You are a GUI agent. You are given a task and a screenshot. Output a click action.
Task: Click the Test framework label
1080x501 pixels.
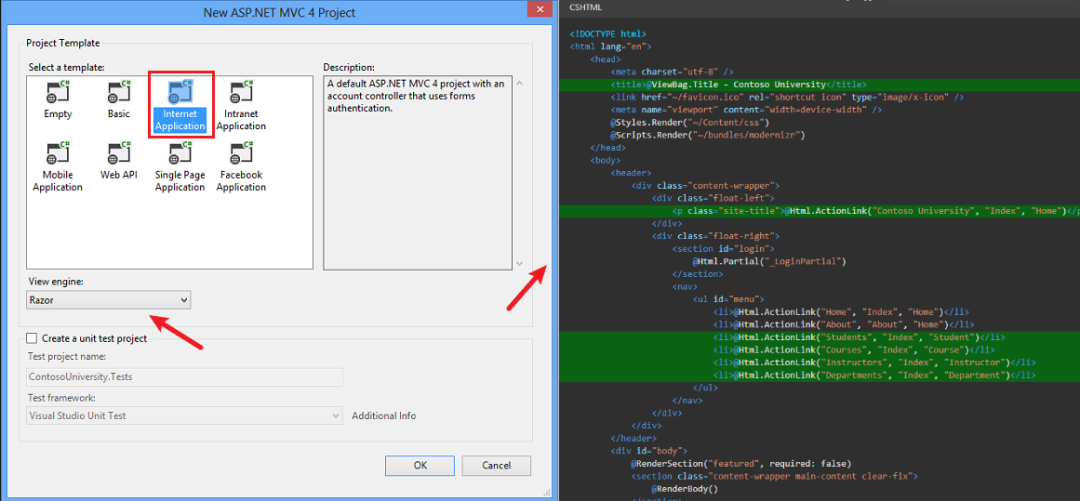tap(62, 398)
